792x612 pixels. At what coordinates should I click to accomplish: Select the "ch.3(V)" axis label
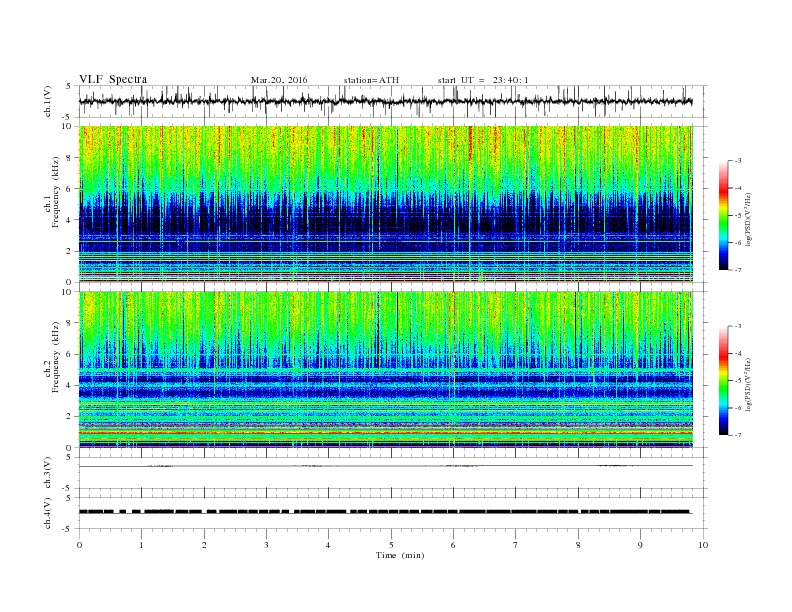point(48,473)
